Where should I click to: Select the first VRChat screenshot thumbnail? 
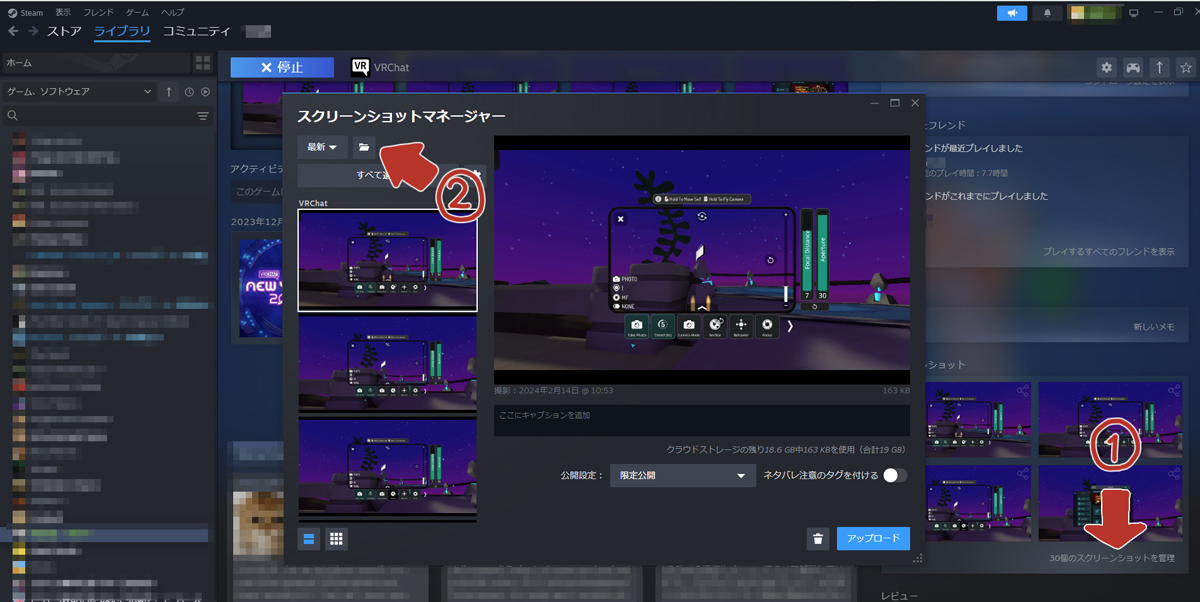388,261
